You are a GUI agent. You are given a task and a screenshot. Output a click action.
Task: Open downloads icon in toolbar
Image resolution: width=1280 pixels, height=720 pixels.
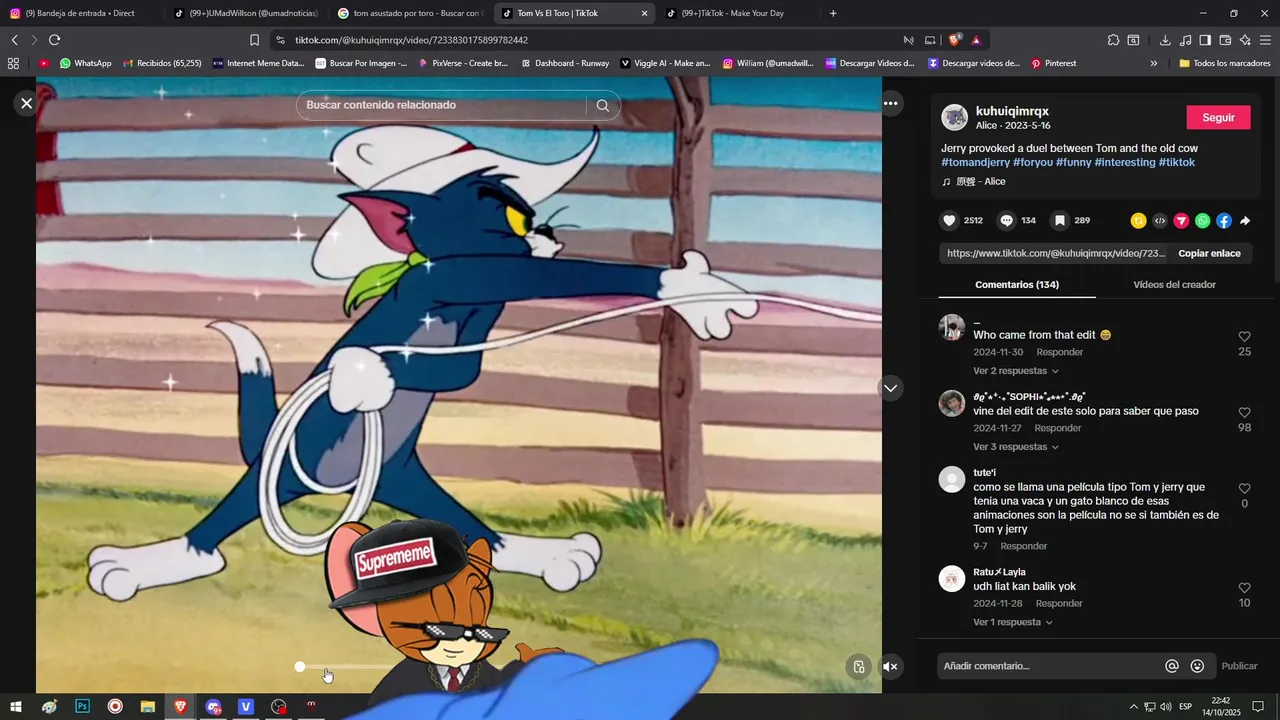coord(1165,40)
